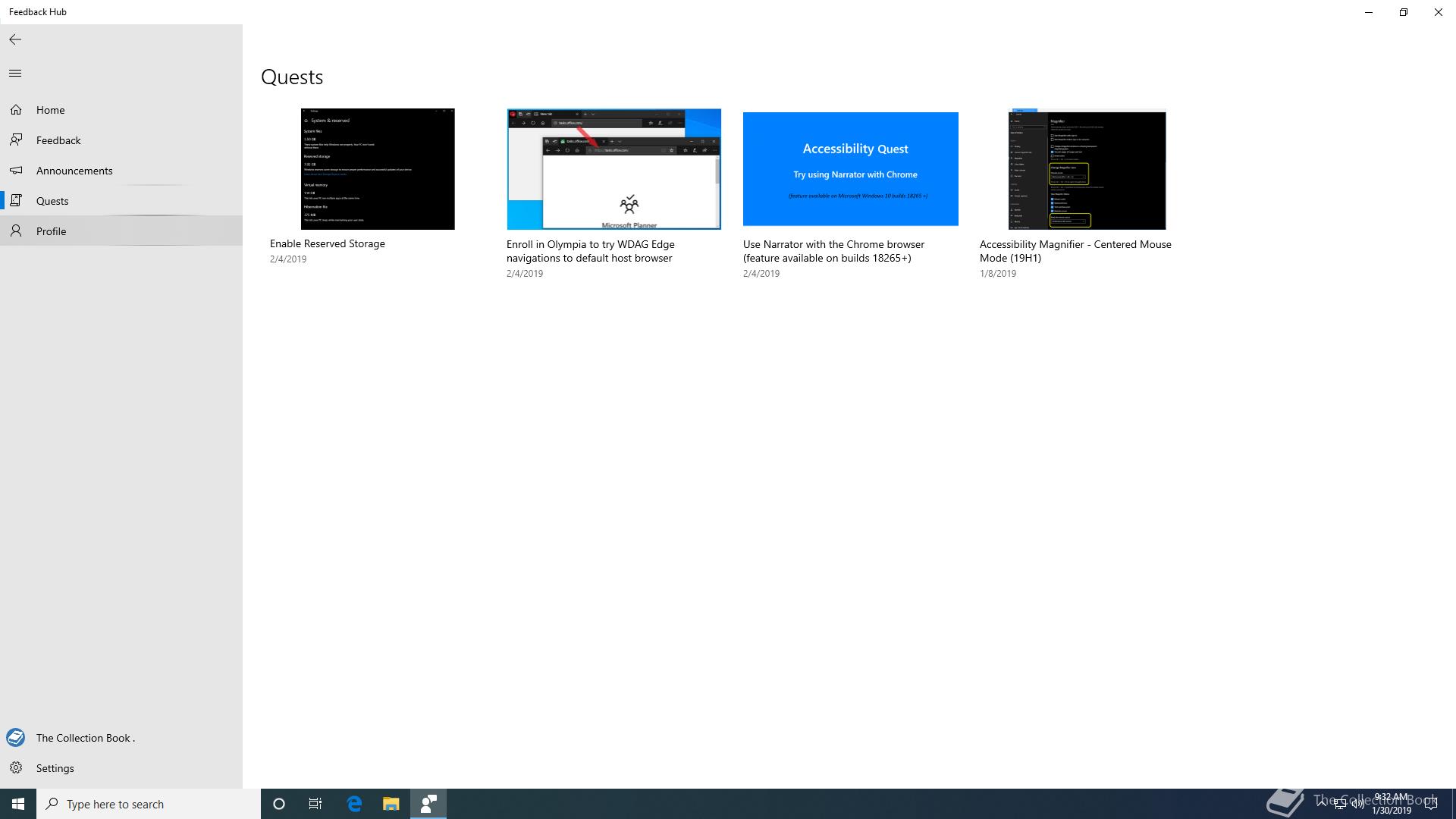
Task: Click 'Enroll in Olympia to try WDAG Edge' title
Action: (590, 251)
